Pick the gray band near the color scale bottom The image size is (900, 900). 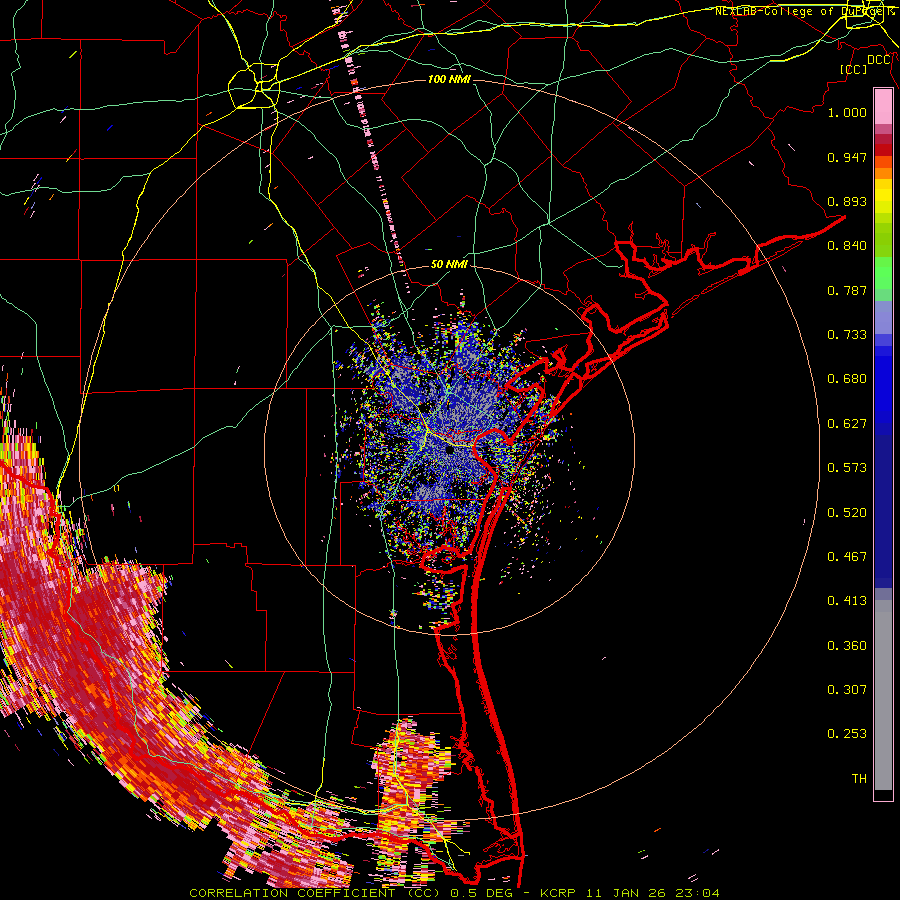click(x=883, y=695)
